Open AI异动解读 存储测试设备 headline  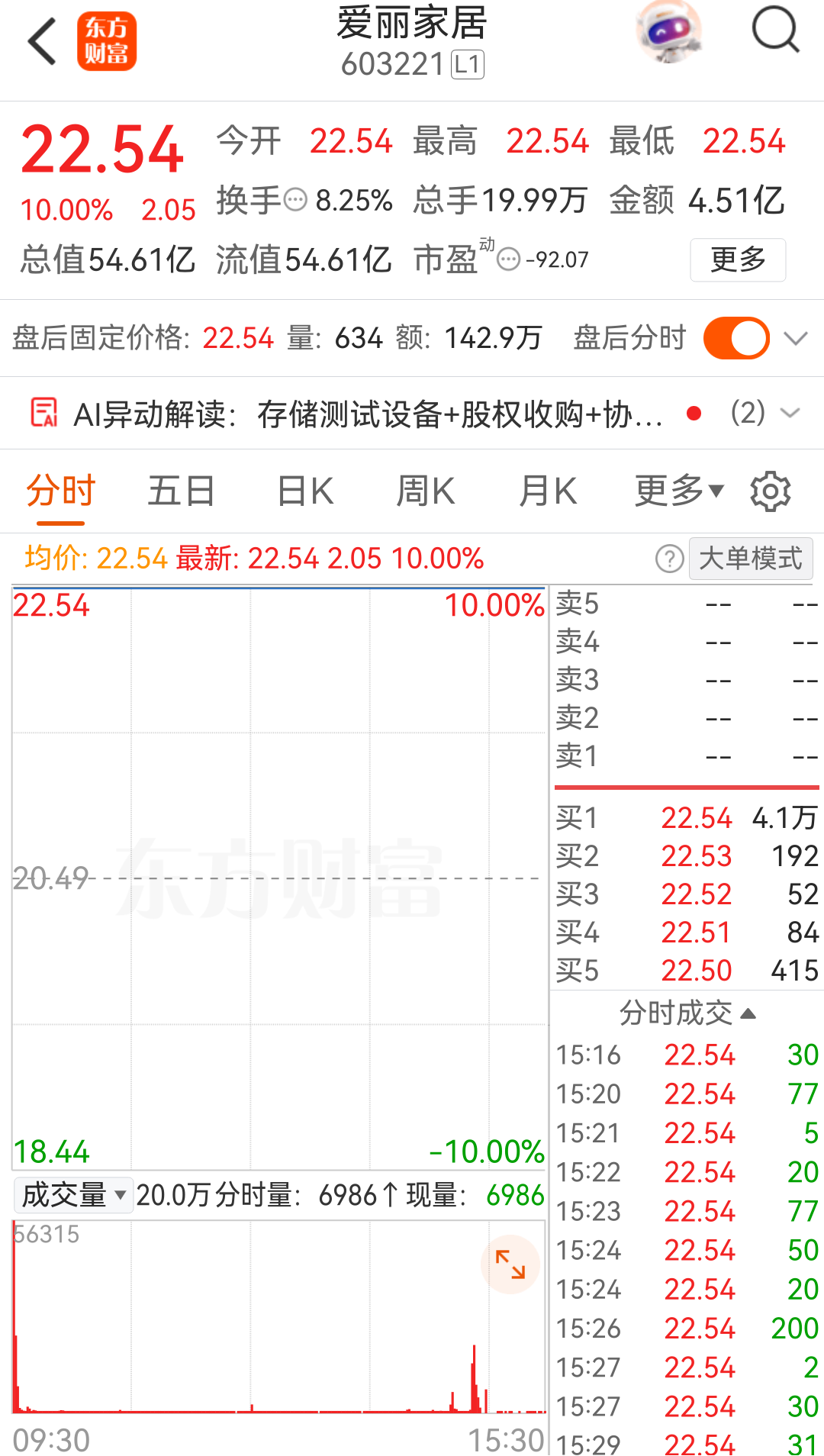(x=459, y=414)
